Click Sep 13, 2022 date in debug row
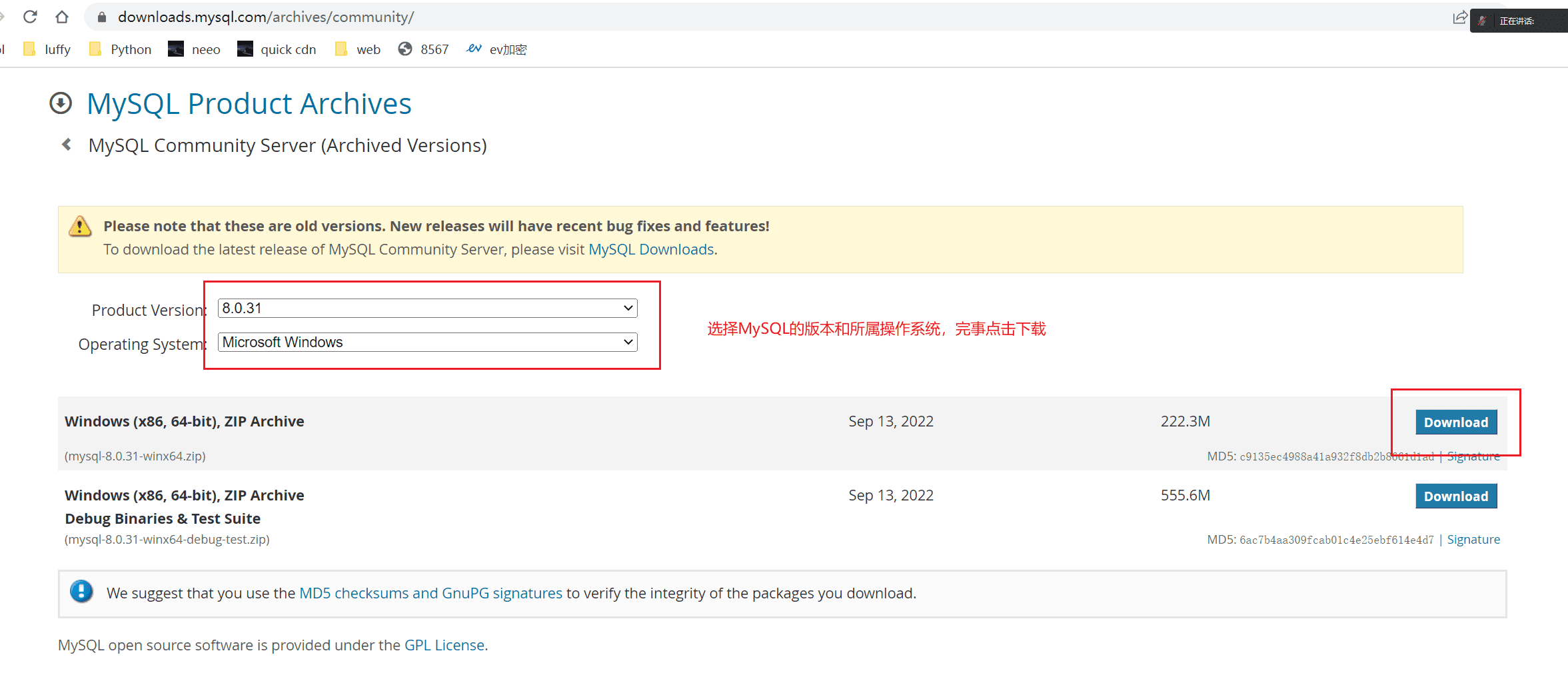The width and height of the screenshot is (1568, 681). (x=891, y=495)
